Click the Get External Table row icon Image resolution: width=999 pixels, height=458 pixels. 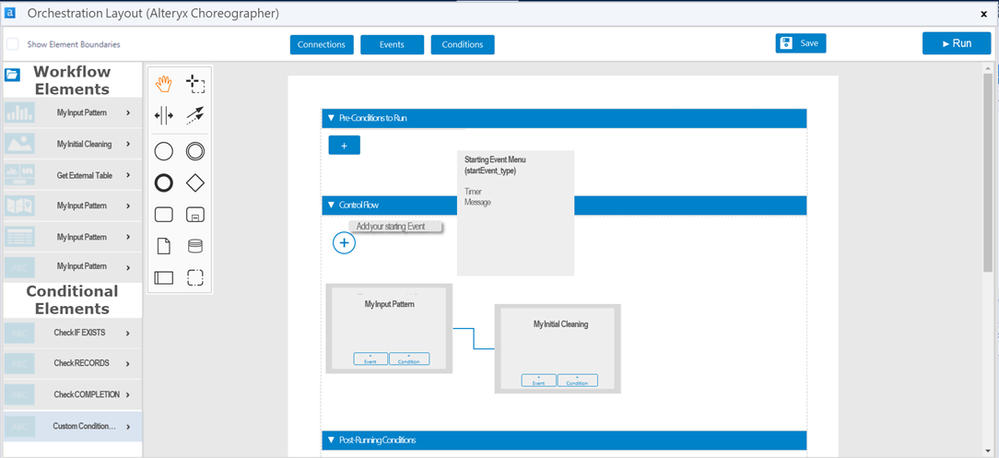pos(20,175)
